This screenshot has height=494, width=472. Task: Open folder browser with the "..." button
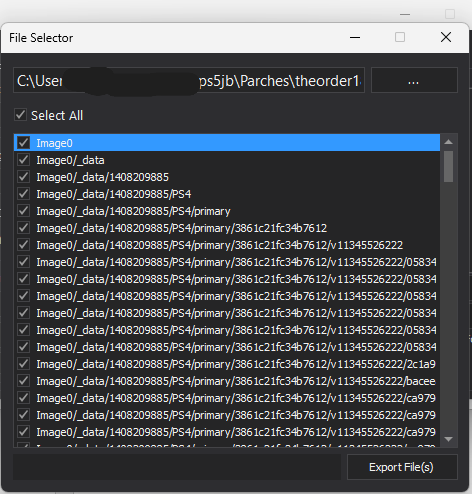(414, 80)
